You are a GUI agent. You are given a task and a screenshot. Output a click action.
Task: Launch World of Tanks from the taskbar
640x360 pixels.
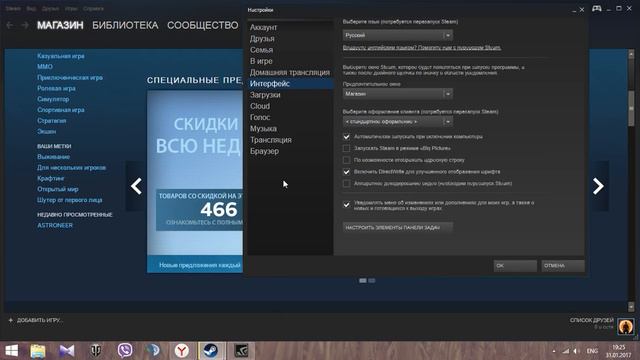(96, 351)
